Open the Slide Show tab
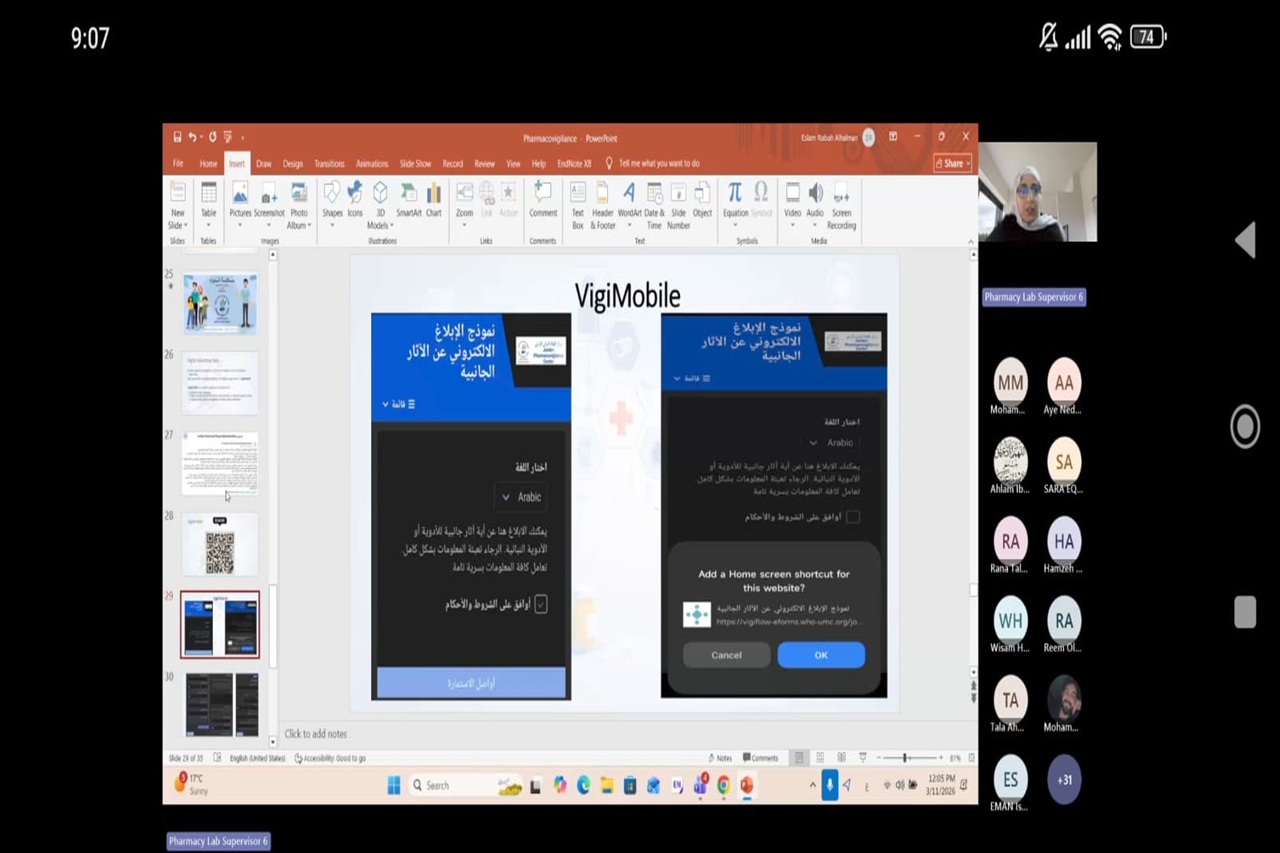This screenshot has width=1280, height=853. point(415,164)
